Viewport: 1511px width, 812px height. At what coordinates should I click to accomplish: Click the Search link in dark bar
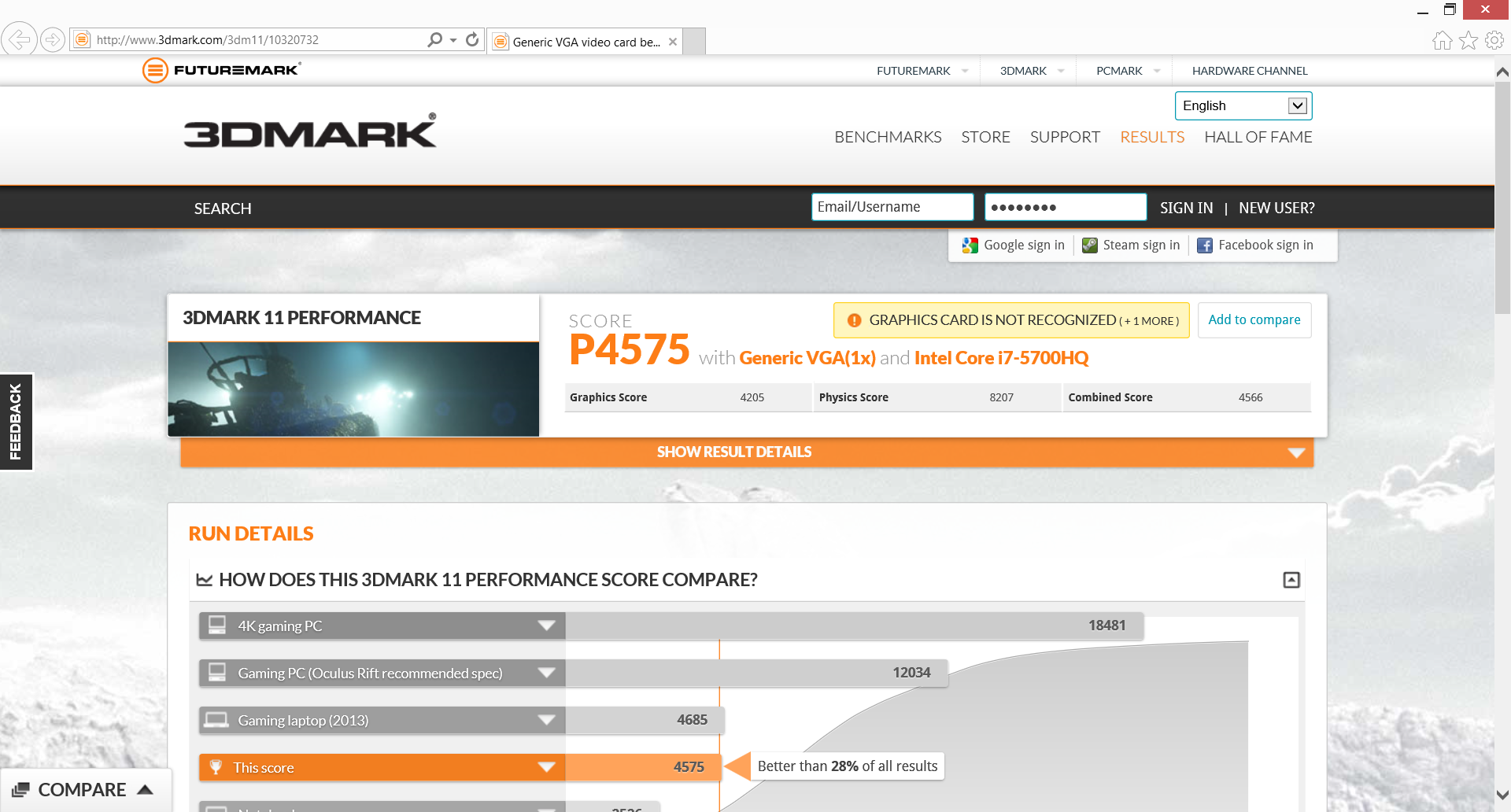pyautogui.click(x=223, y=209)
